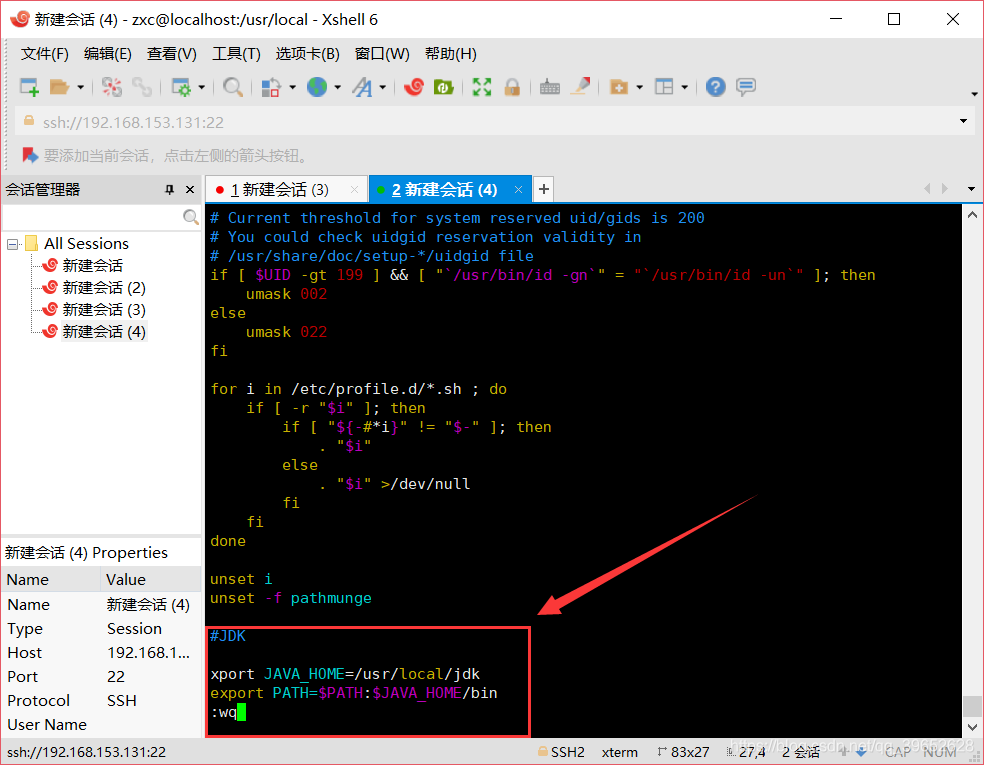The image size is (984, 765).
Task: Select the 新建会话 (2) session
Action: coord(104,287)
